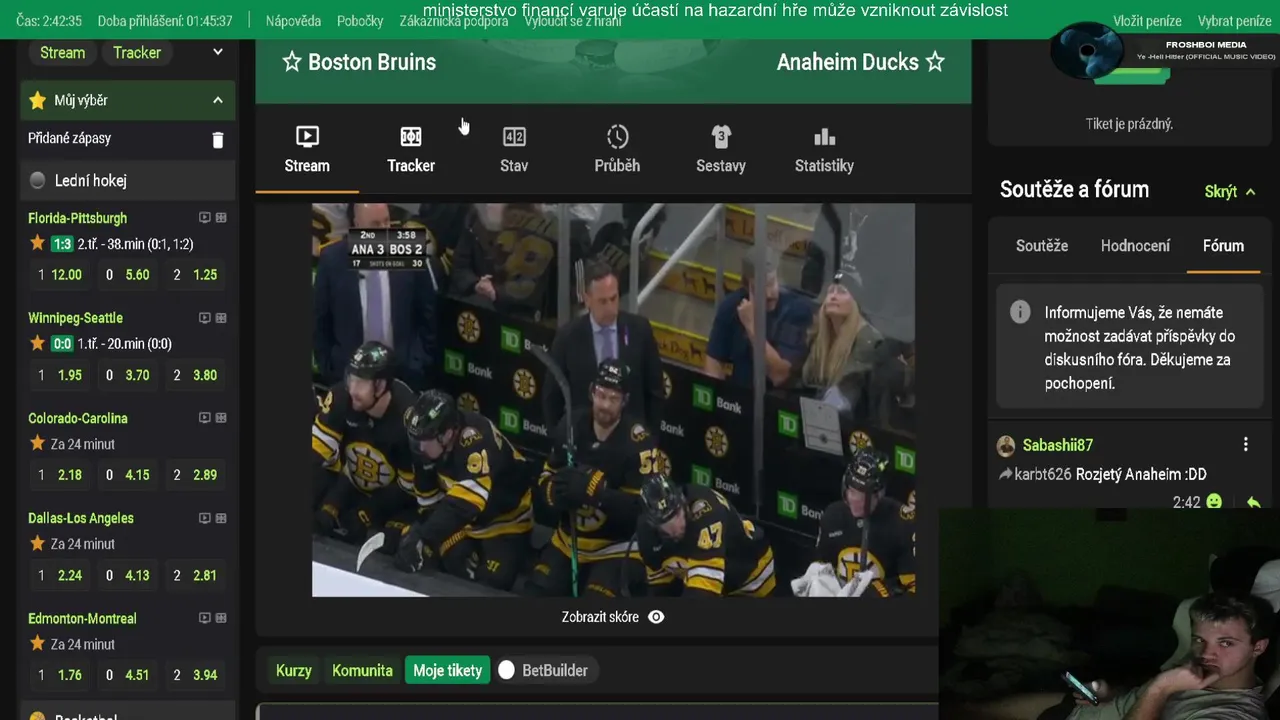This screenshot has width=1280, height=720.
Task: Delete added matches with trash icon
Action: (218, 140)
